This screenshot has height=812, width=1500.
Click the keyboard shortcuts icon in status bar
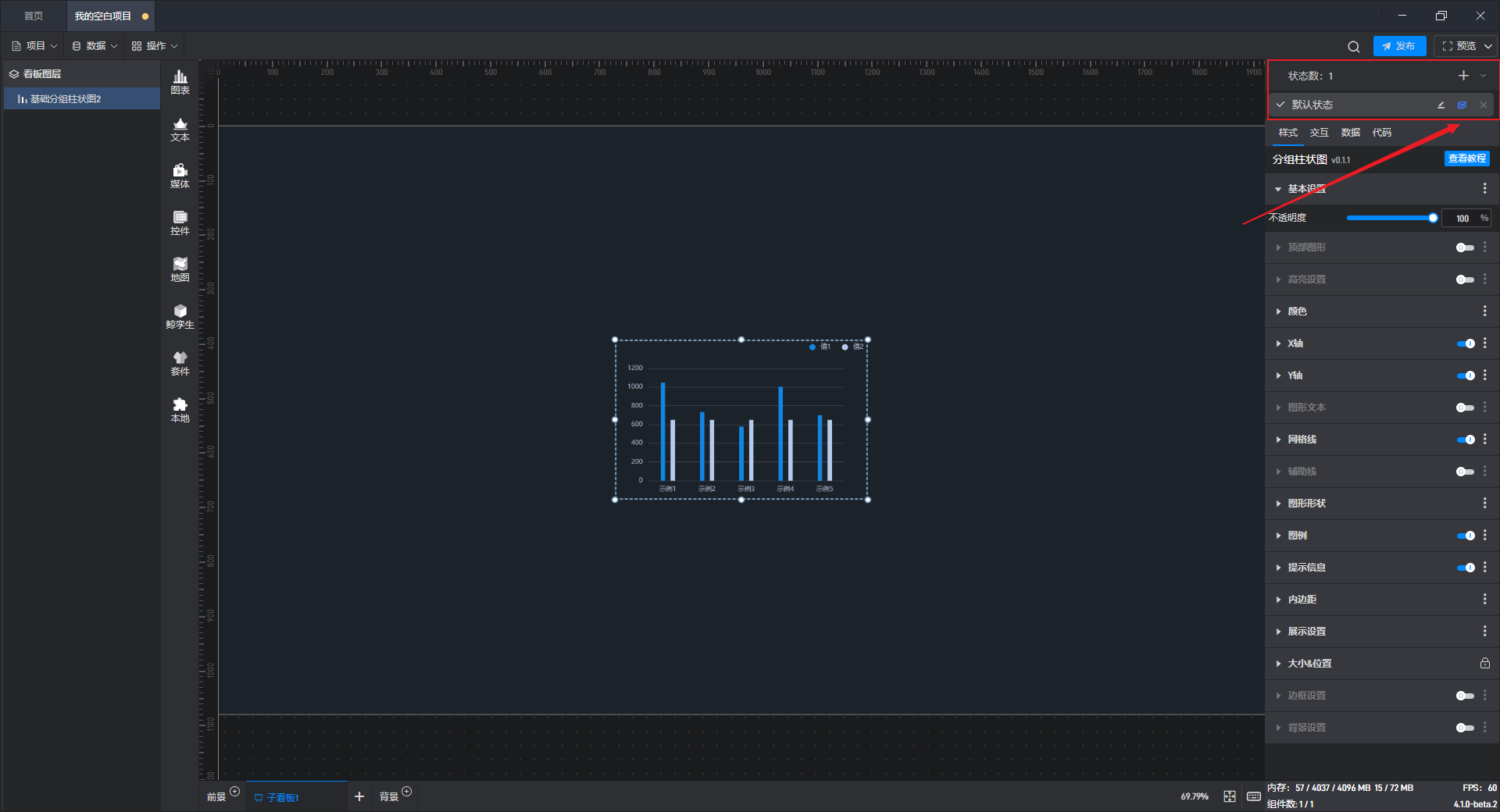1253,796
